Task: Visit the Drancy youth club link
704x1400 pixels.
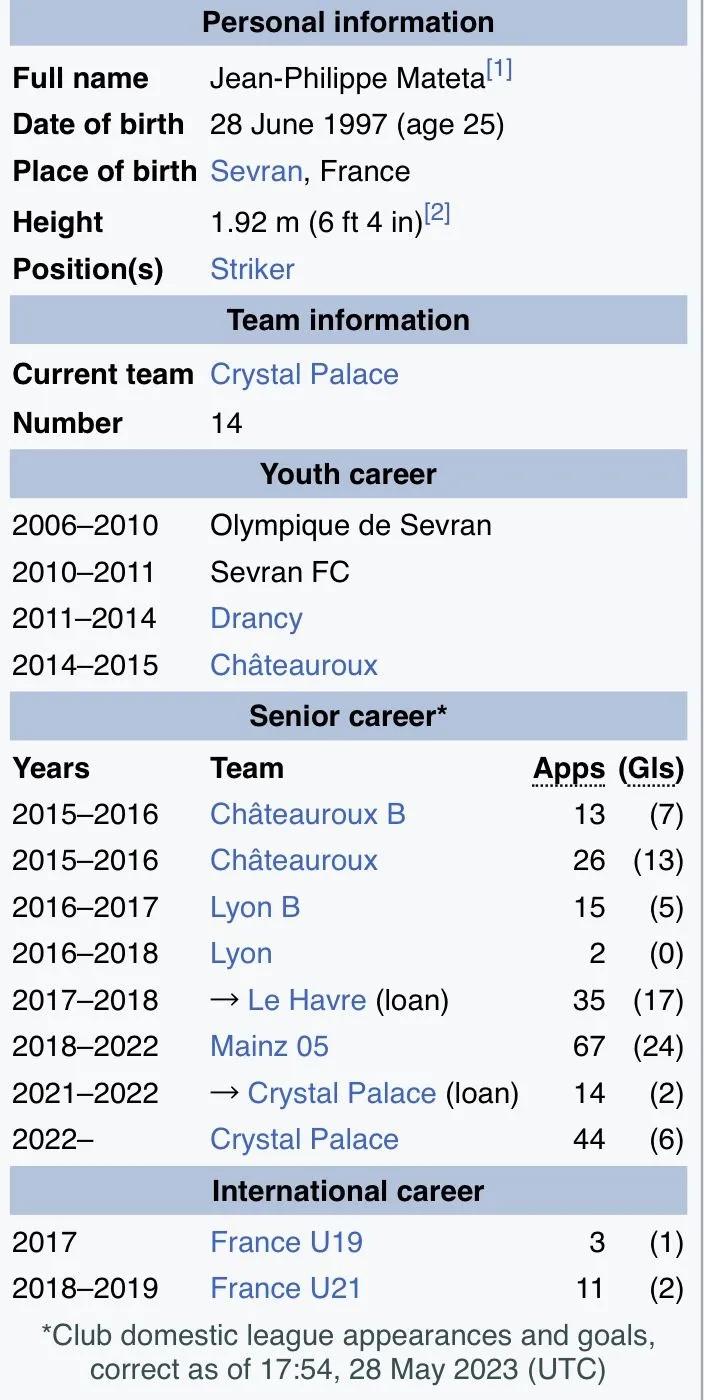Action: (x=256, y=618)
